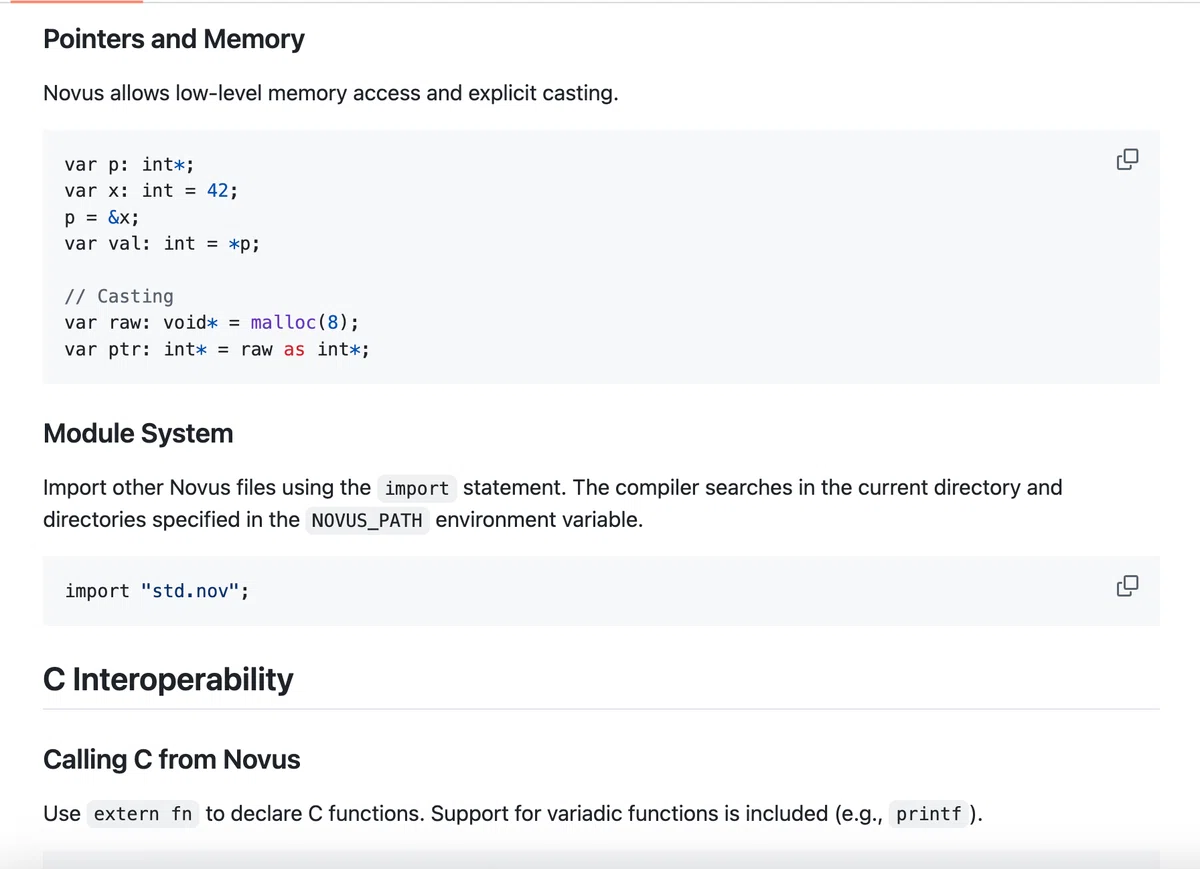Viewport: 1200px width, 869px height.
Task: Copy the pointers code block to clipboard
Action: [x=1127, y=160]
